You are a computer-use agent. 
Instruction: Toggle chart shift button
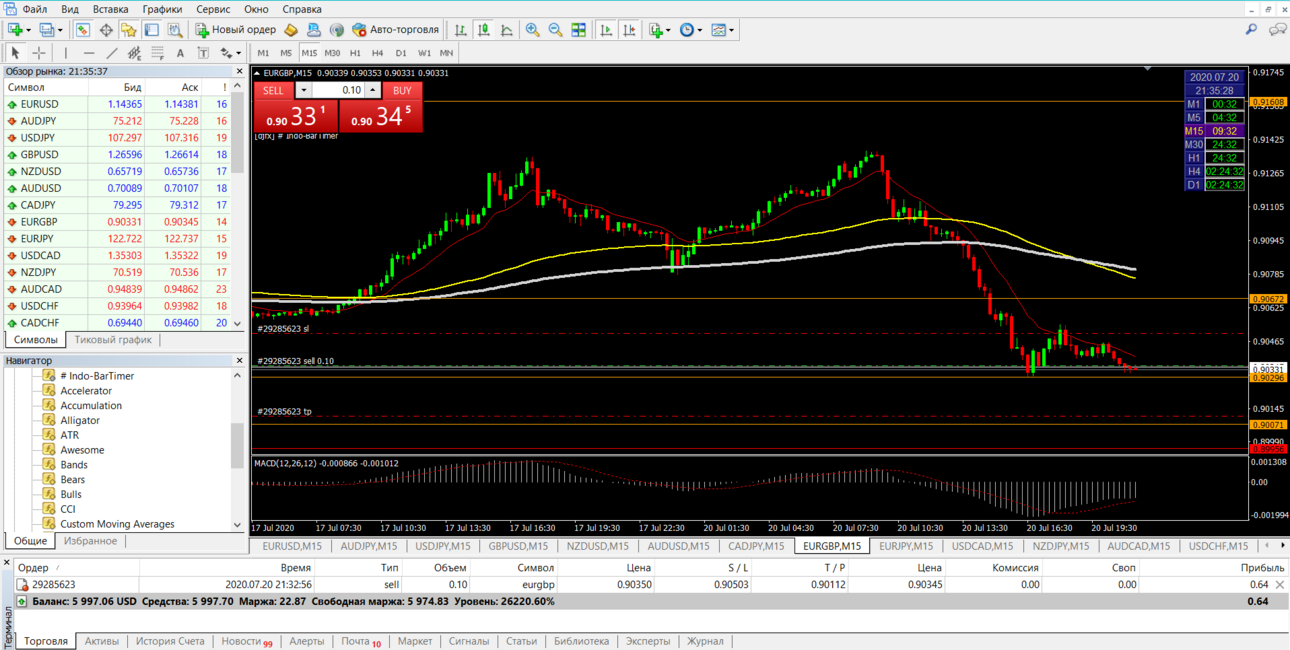(629, 30)
